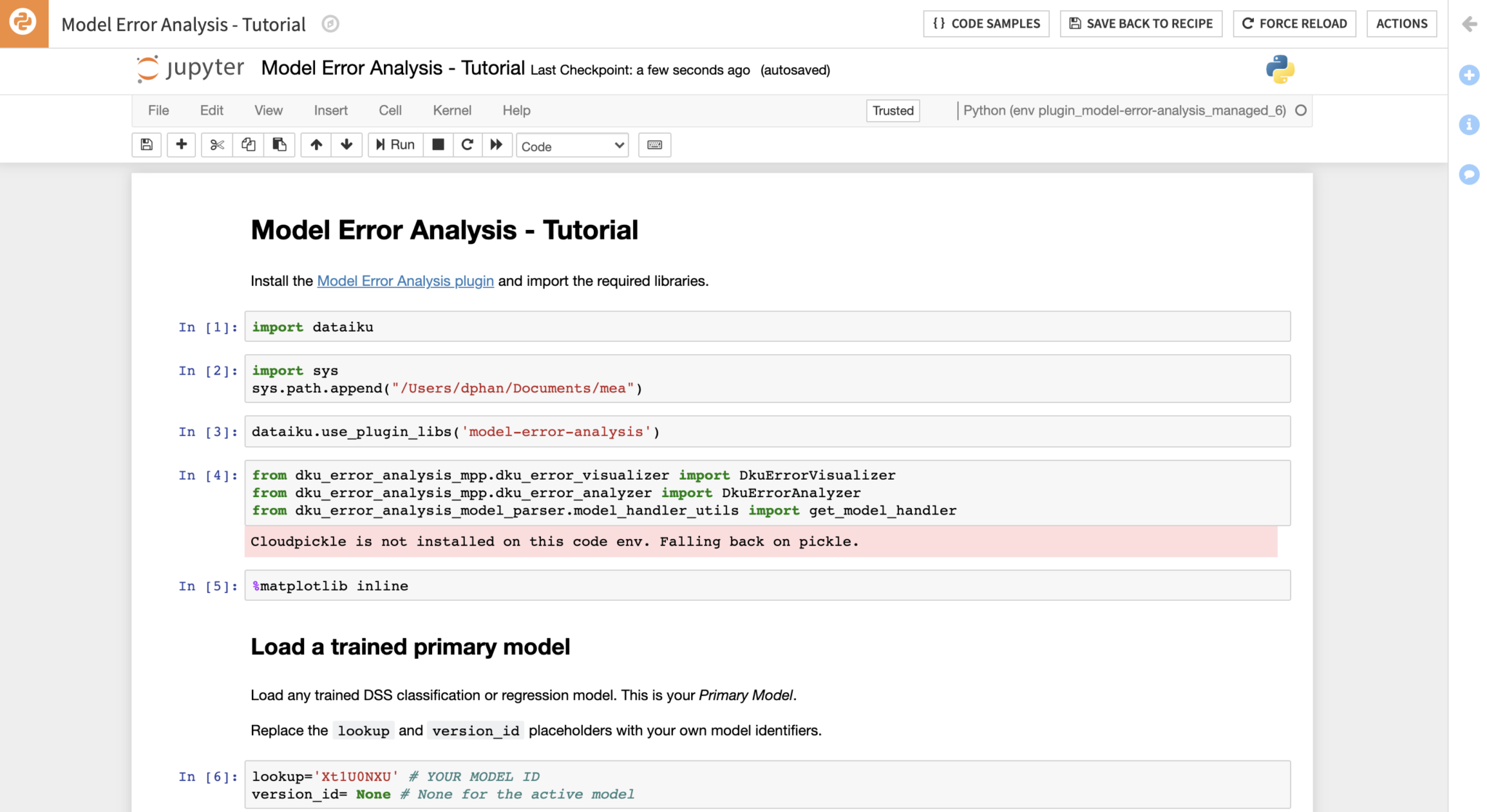Viewport: 1487px width, 812px height.
Task: Run the selected cell
Action: [394, 144]
